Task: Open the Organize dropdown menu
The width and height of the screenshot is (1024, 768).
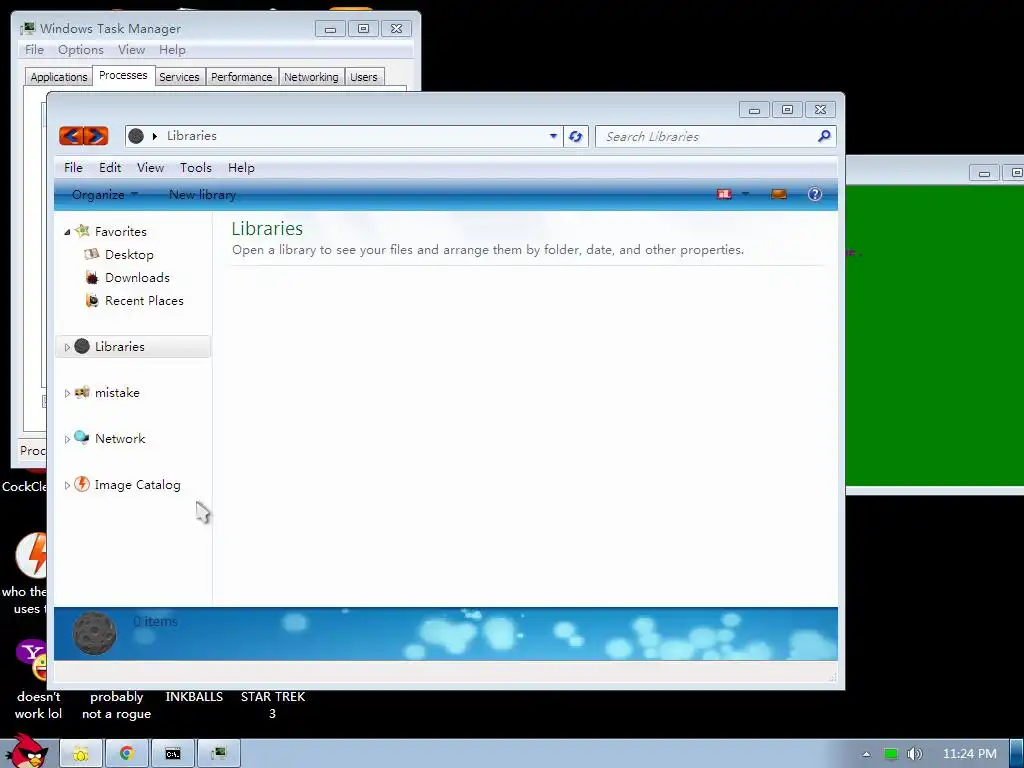Action: 104,194
